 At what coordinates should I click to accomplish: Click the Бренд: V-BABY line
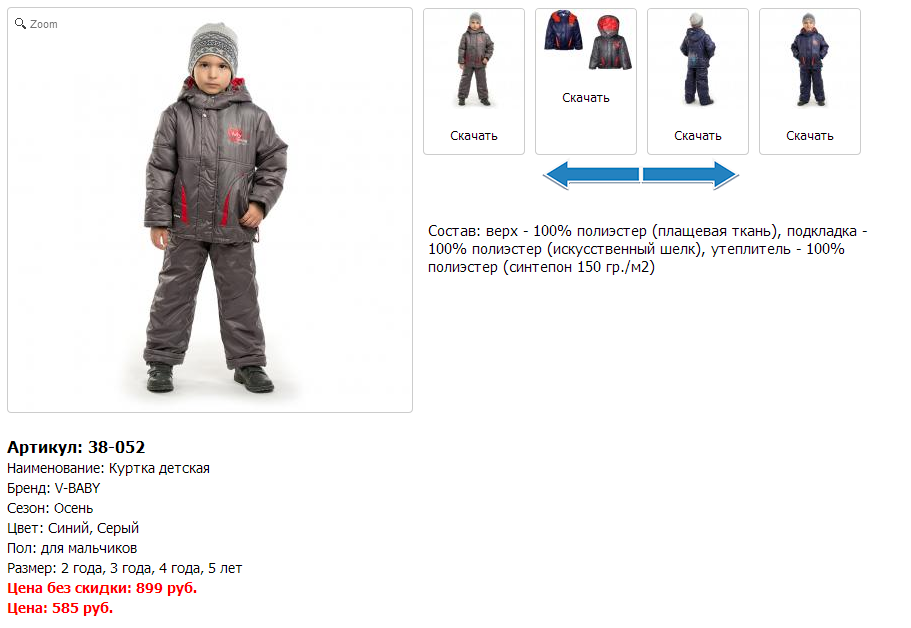tap(53, 488)
